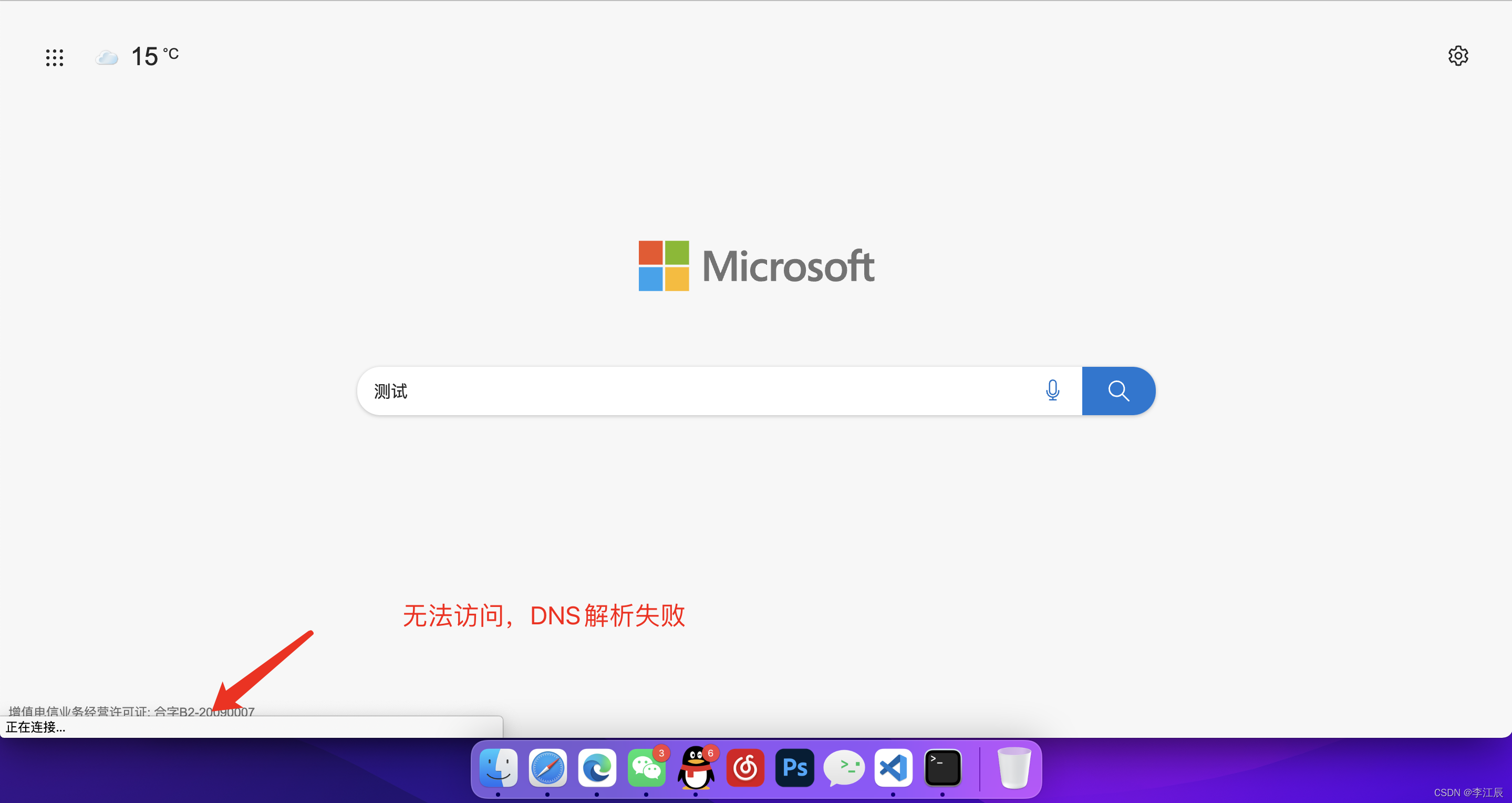1512x803 pixels.
Task: Open Visual Studio Code from the Dock
Action: click(893, 768)
